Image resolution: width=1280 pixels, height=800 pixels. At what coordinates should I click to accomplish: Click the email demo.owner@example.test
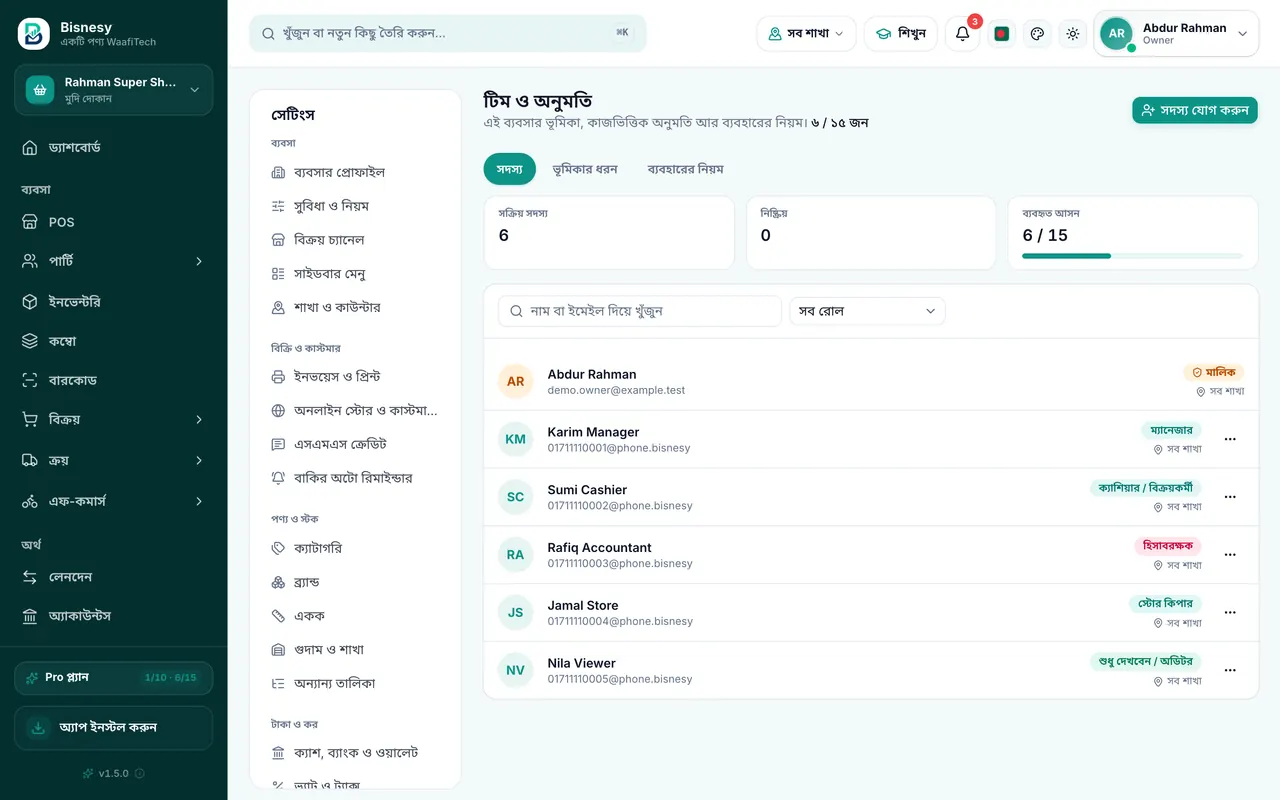616,390
